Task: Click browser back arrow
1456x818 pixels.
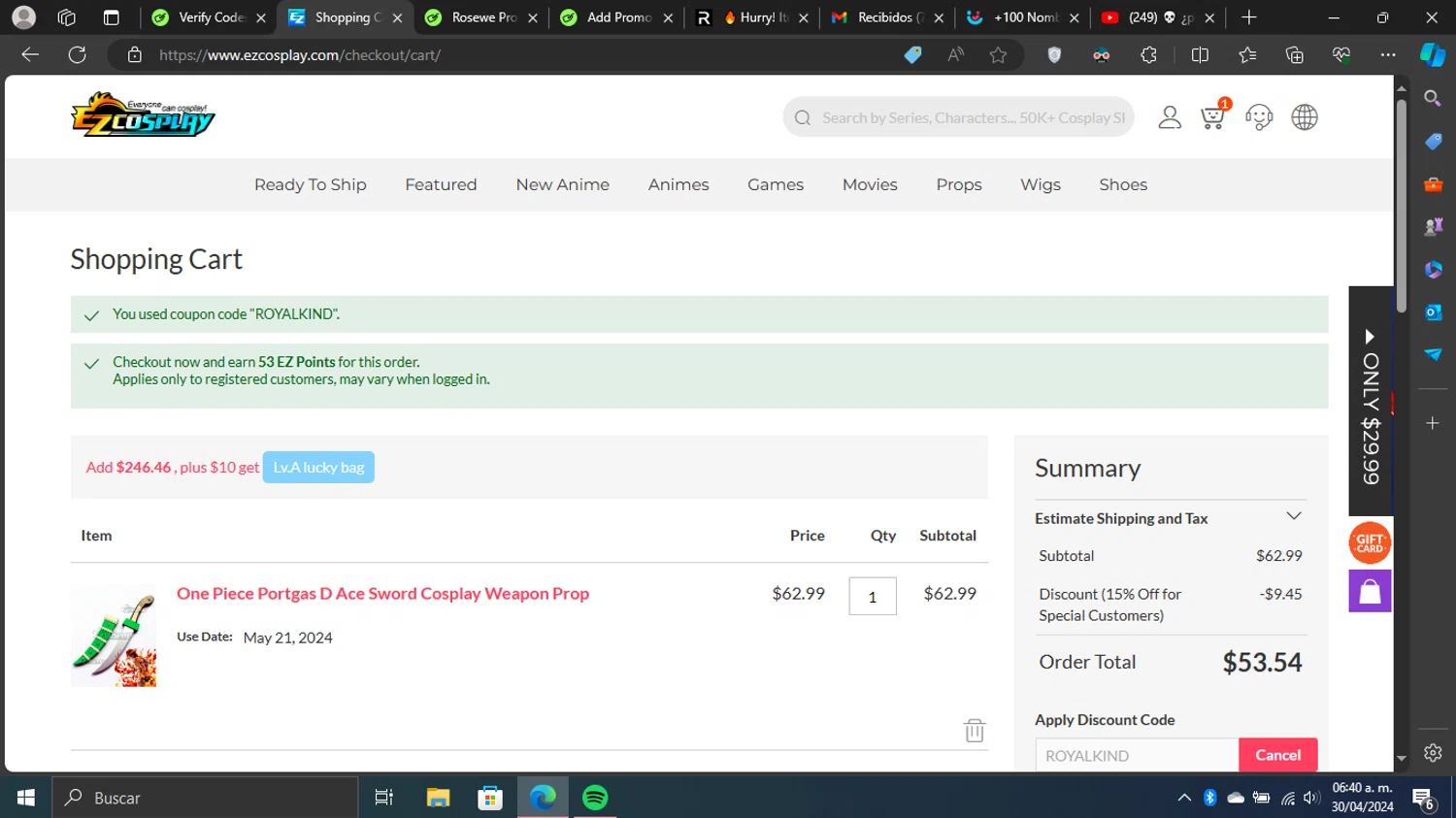Action: tap(30, 55)
